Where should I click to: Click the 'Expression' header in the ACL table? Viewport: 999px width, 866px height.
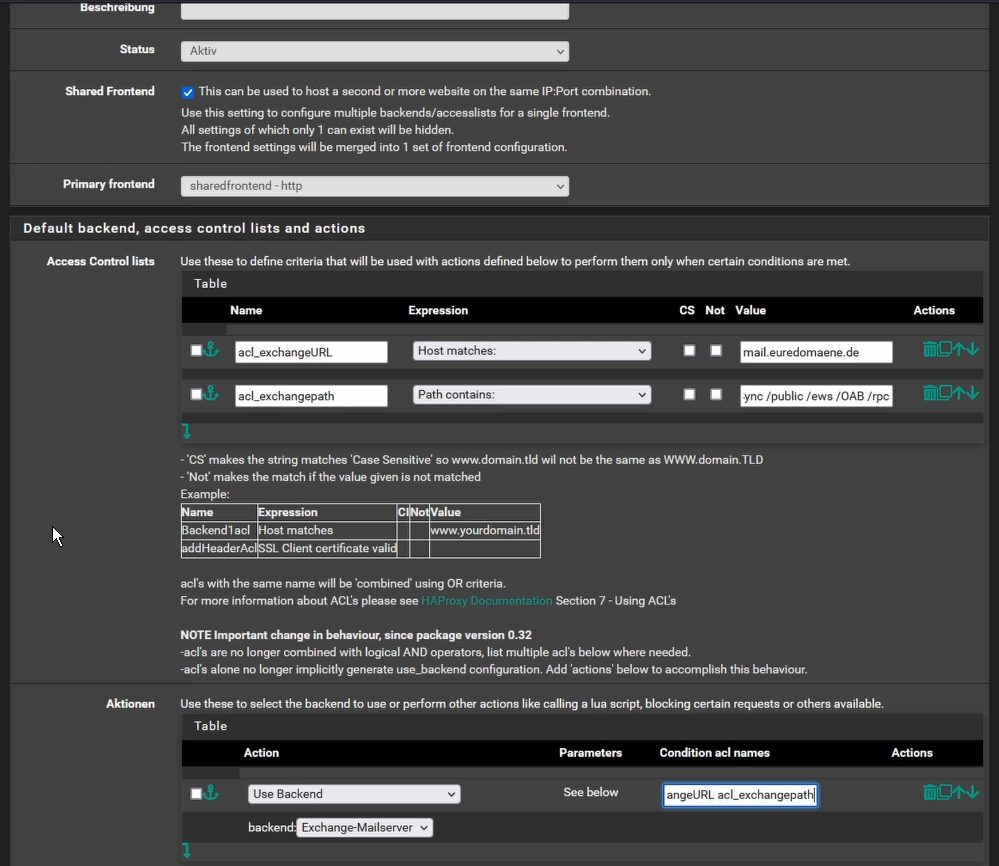(438, 310)
